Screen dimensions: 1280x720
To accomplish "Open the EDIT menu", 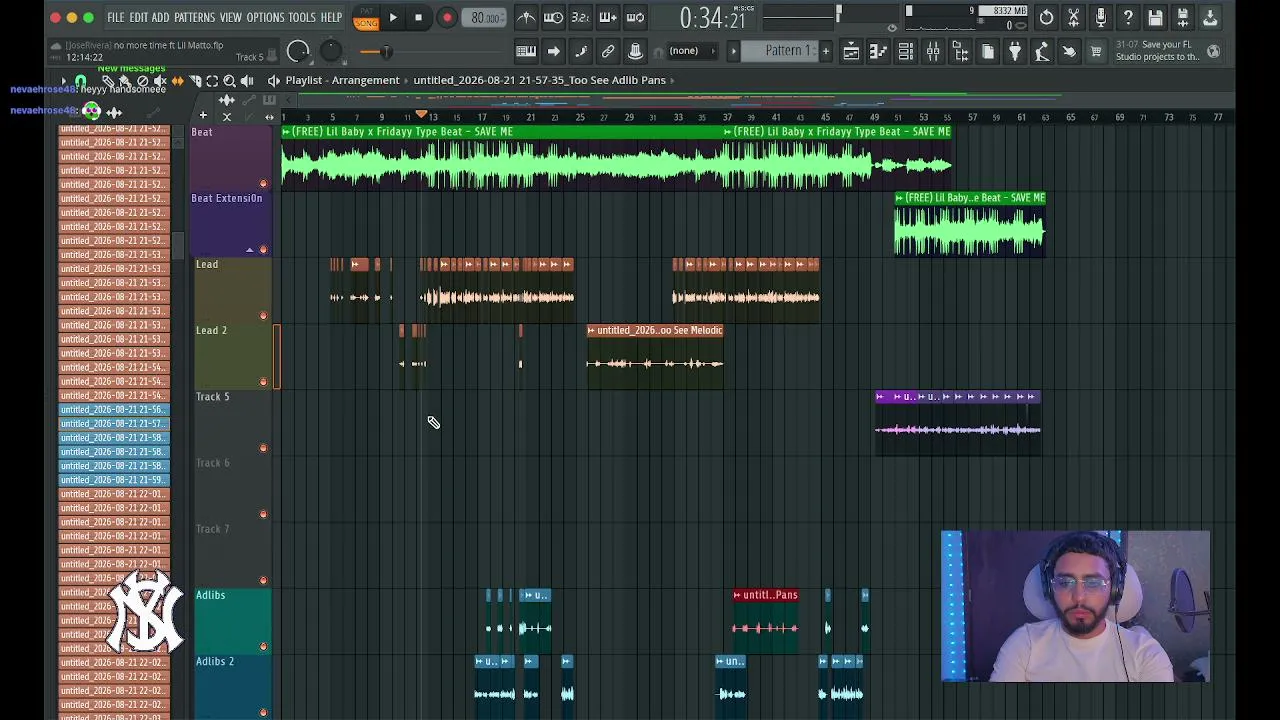I will [x=138, y=17].
